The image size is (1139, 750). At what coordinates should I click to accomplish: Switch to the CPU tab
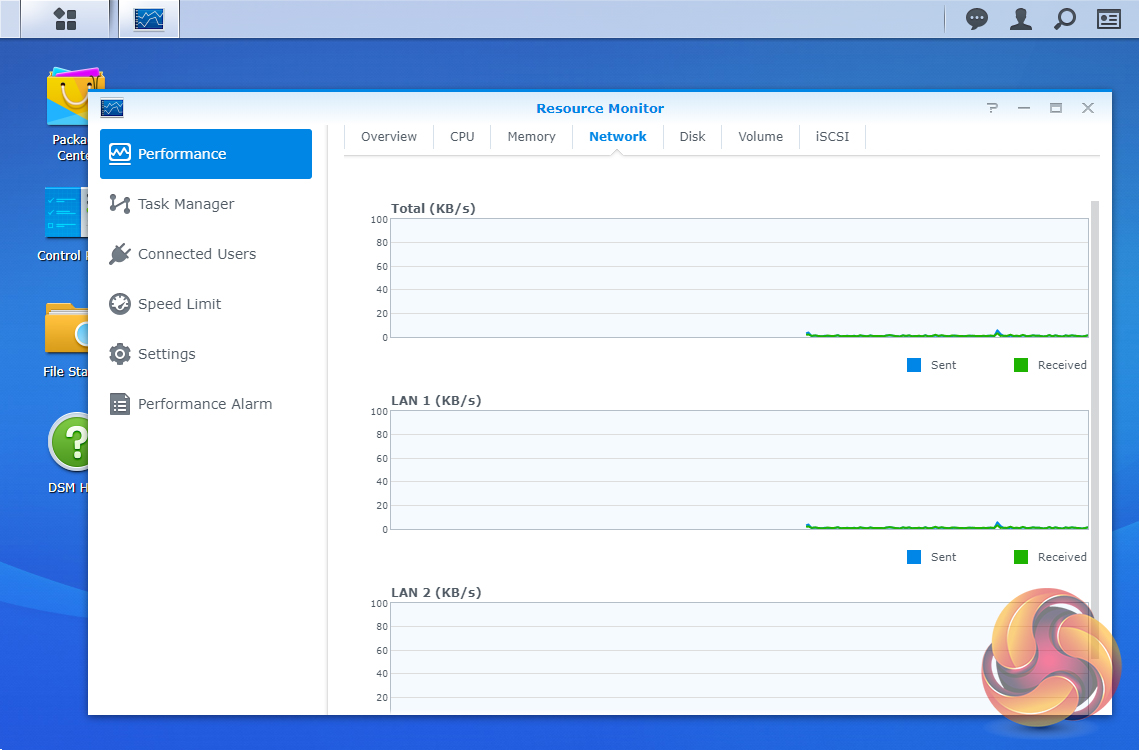[x=462, y=137]
